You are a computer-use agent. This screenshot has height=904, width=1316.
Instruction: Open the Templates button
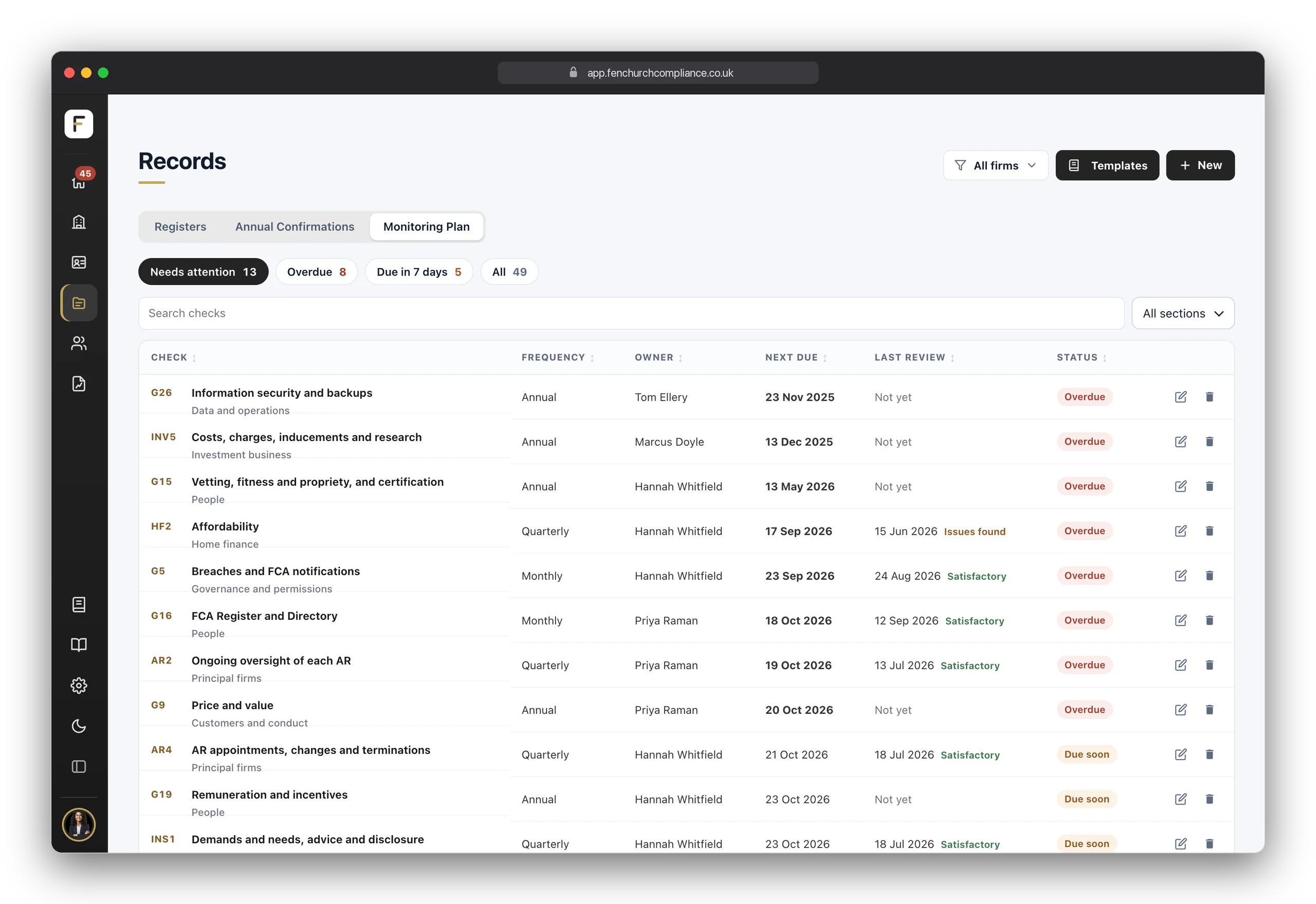point(1107,165)
